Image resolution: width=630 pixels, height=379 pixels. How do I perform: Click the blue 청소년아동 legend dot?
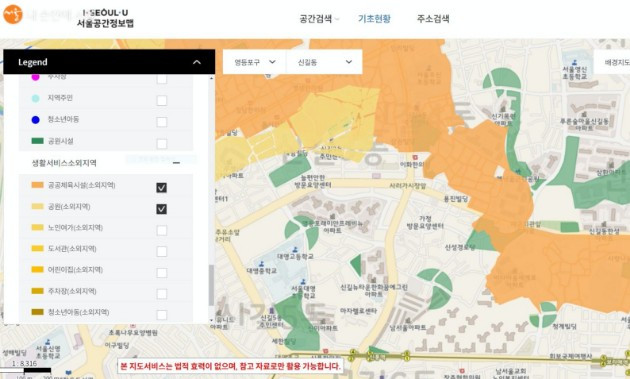coord(36,120)
